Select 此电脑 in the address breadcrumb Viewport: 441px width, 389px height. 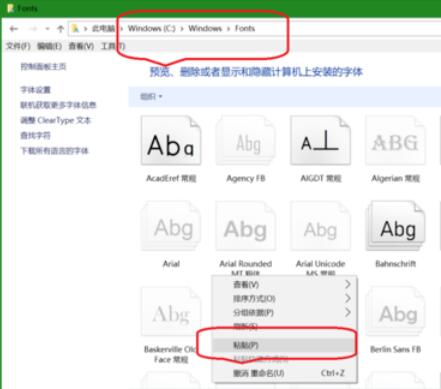click(103, 29)
